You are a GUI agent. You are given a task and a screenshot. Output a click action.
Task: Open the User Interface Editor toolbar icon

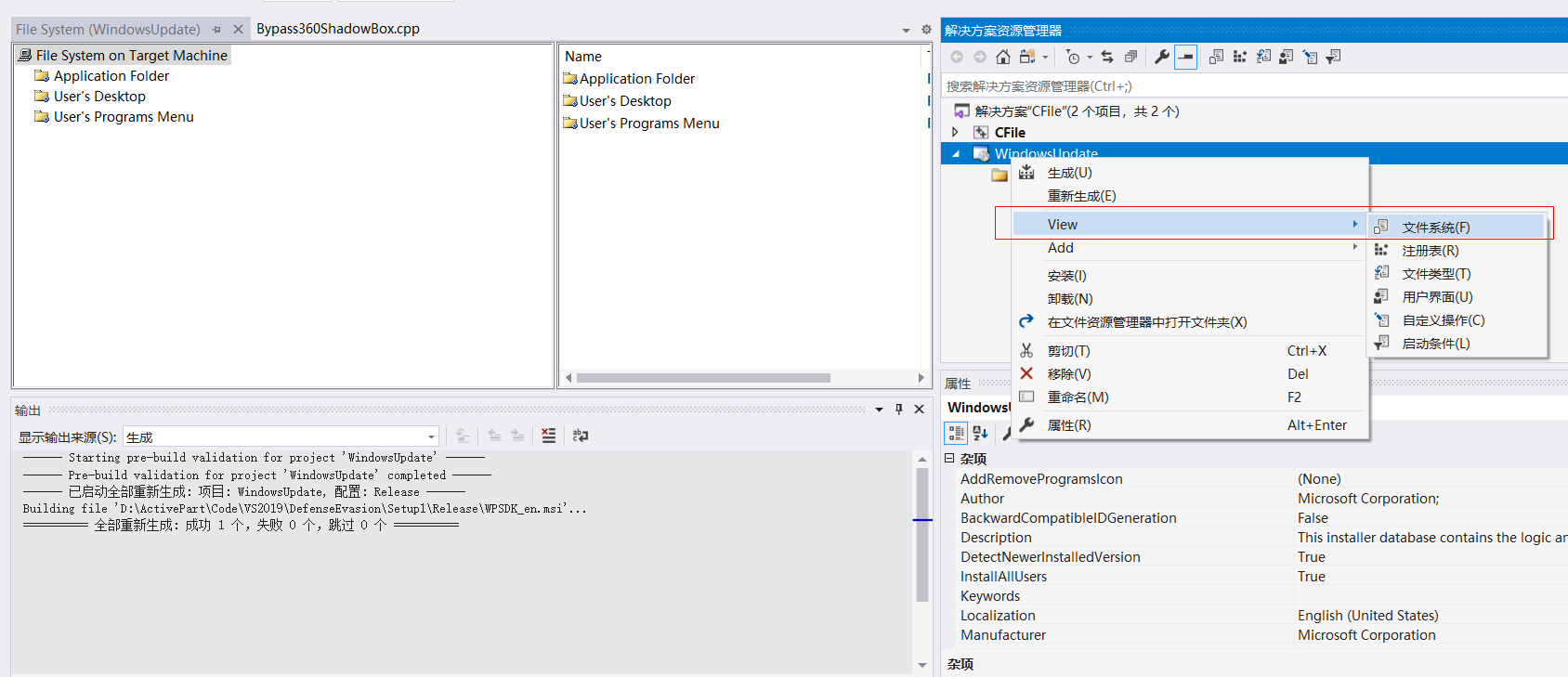pyautogui.click(x=1287, y=57)
